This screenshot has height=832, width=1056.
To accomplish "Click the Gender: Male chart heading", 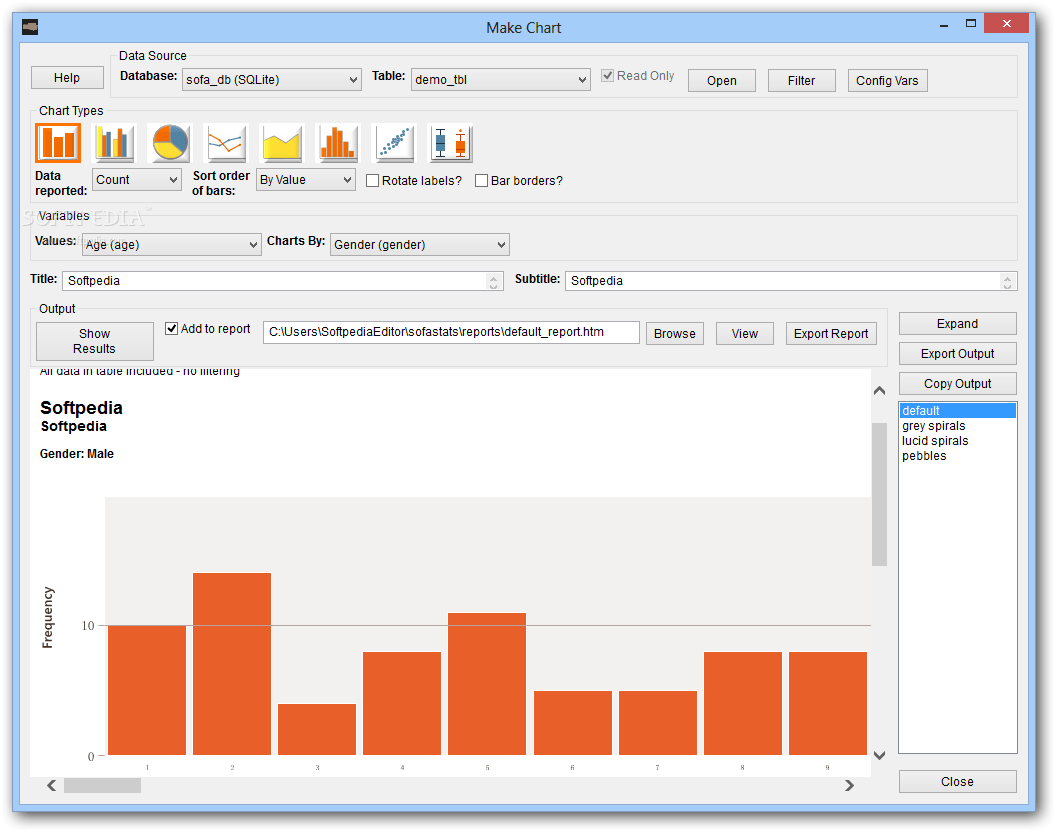I will [x=77, y=454].
